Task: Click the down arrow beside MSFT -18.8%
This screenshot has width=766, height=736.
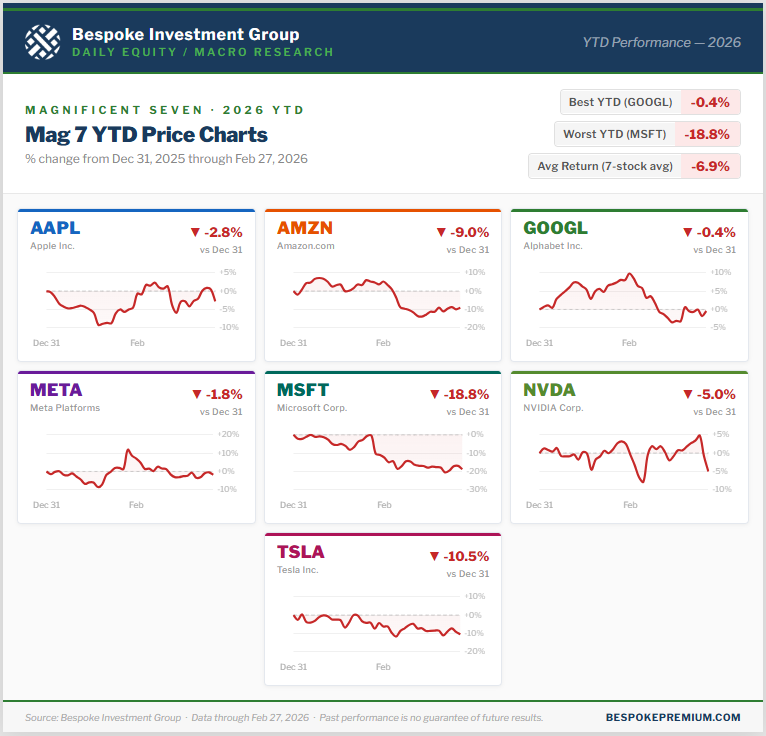Action: click(x=434, y=394)
